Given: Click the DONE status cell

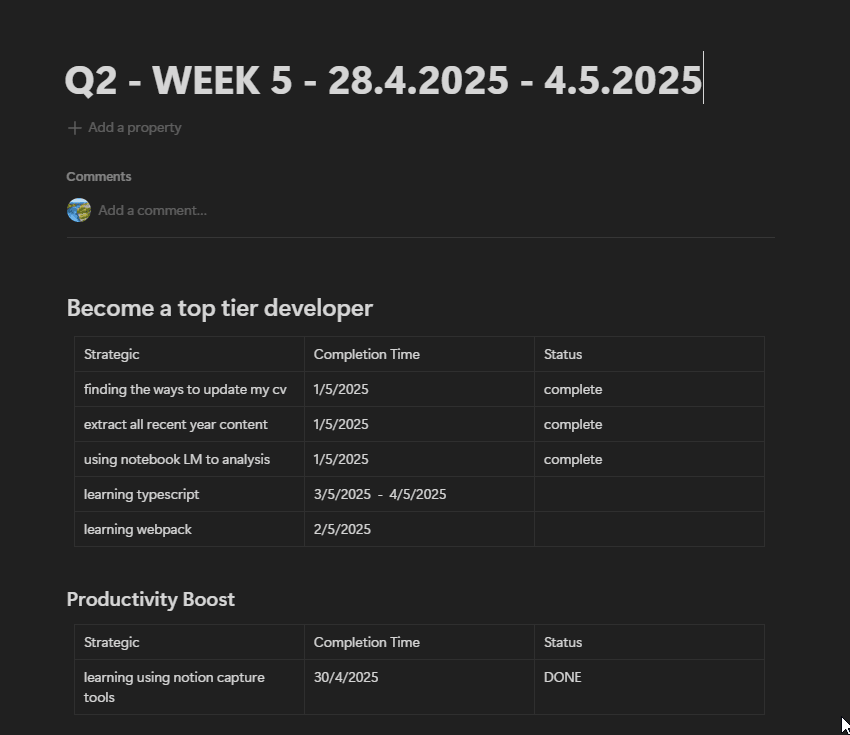Looking at the screenshot, I should (562, 677).
